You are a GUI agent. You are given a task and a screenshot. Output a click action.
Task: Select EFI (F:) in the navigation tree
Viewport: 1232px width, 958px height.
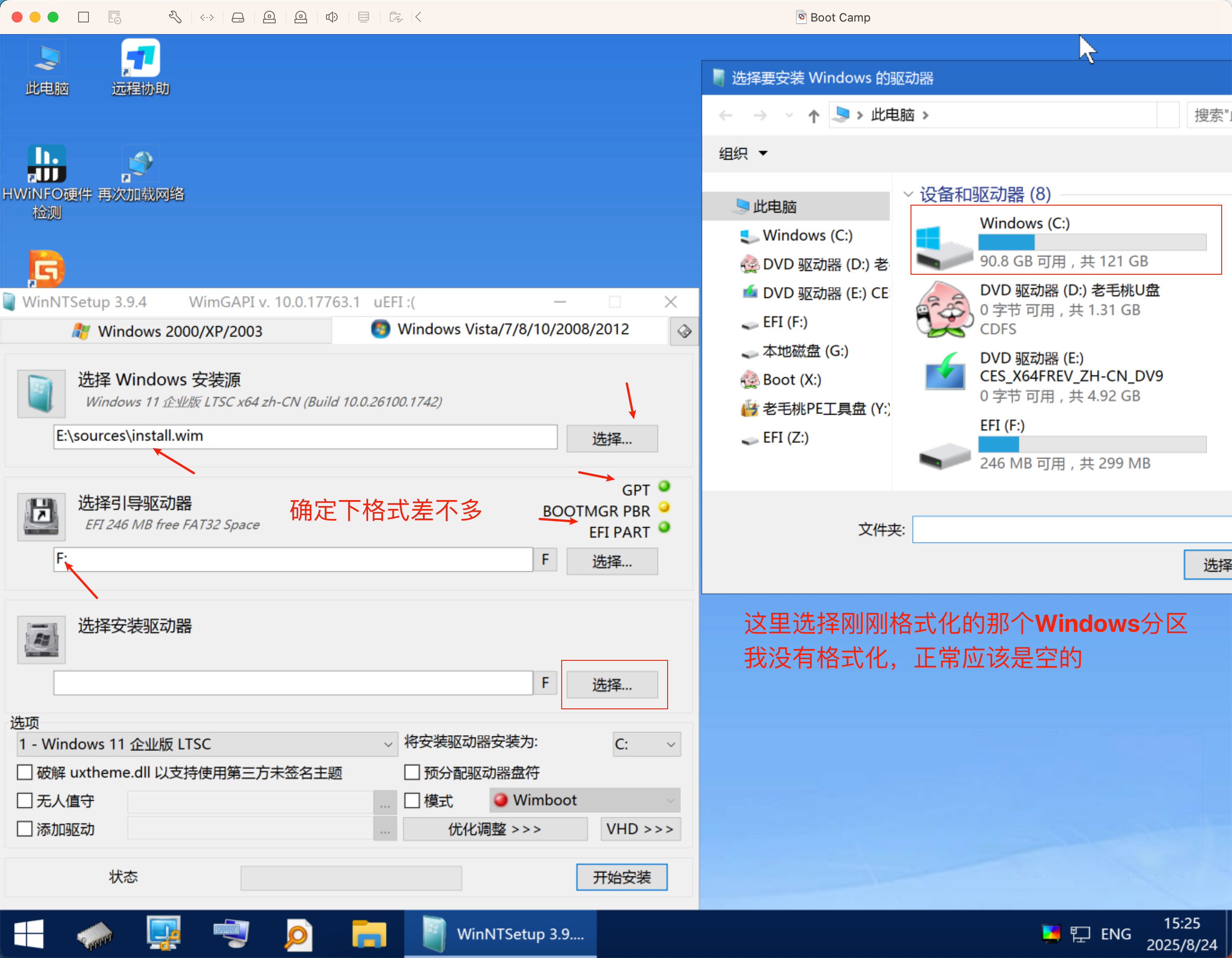pyautogui.click(x=785, y=322)
